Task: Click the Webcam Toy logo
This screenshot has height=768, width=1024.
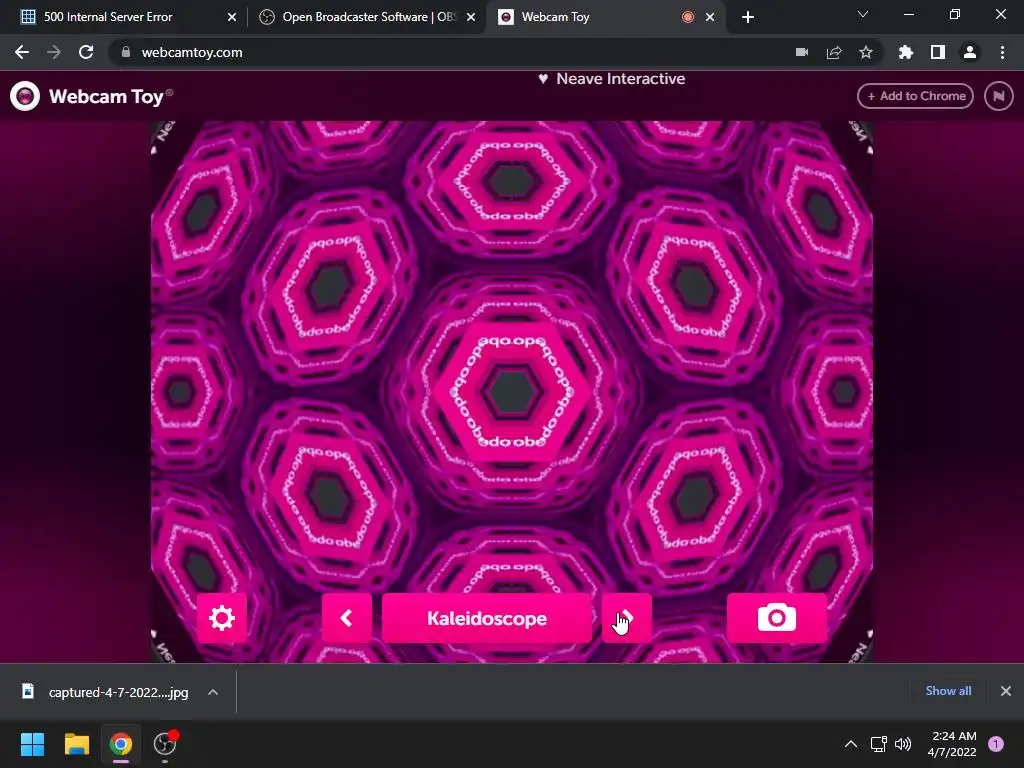Action: [x=91, y=96]
